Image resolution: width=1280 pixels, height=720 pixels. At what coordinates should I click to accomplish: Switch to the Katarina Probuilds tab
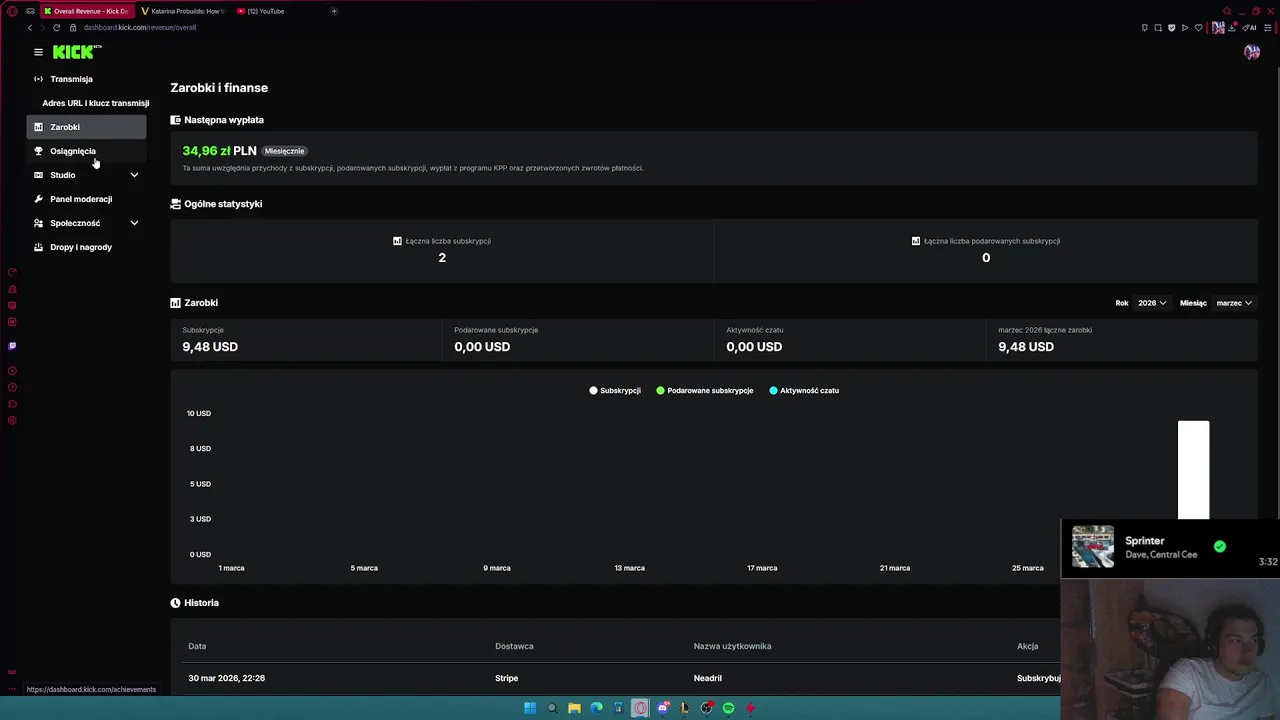point(184,11)
